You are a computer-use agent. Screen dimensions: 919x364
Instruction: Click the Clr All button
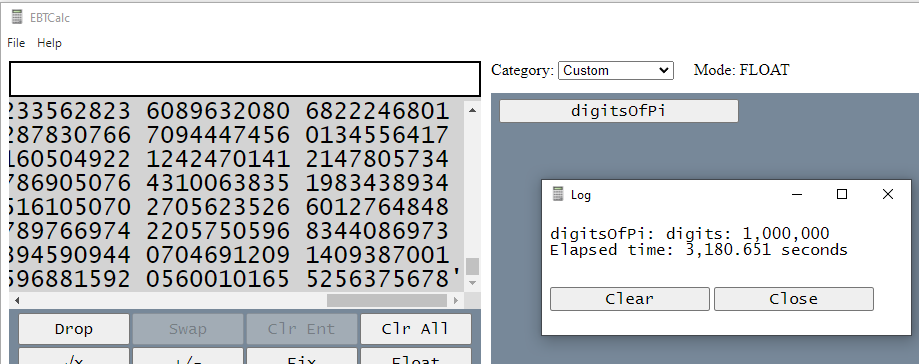click(x=416, y=329)
